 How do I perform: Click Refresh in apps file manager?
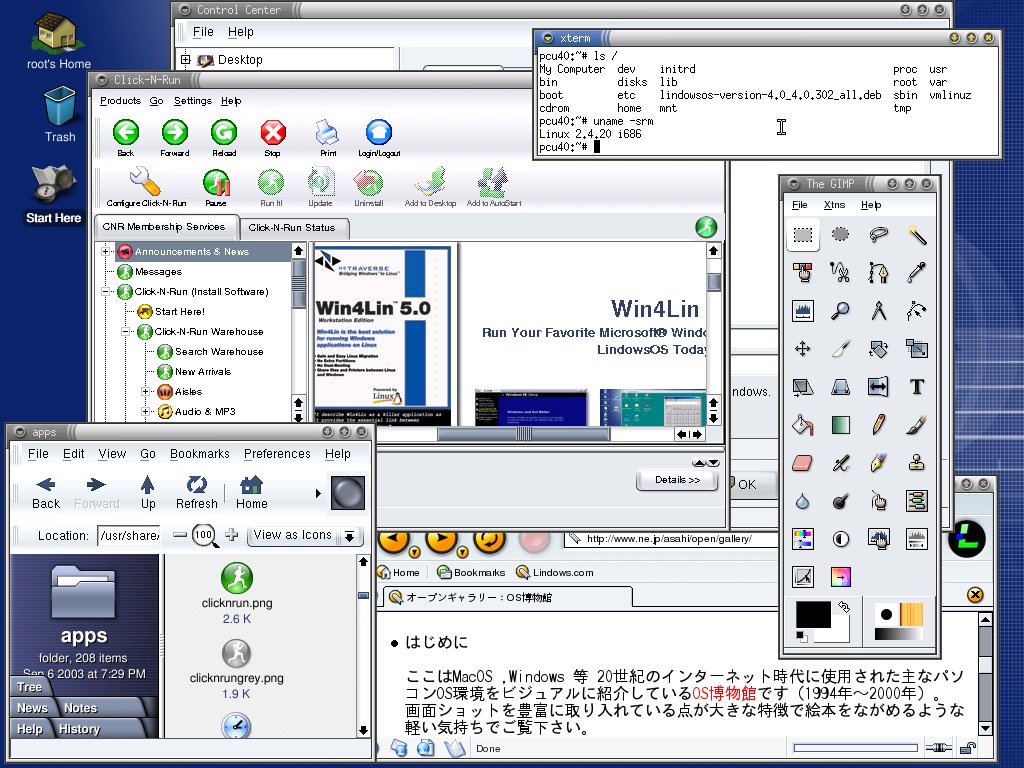197,492
